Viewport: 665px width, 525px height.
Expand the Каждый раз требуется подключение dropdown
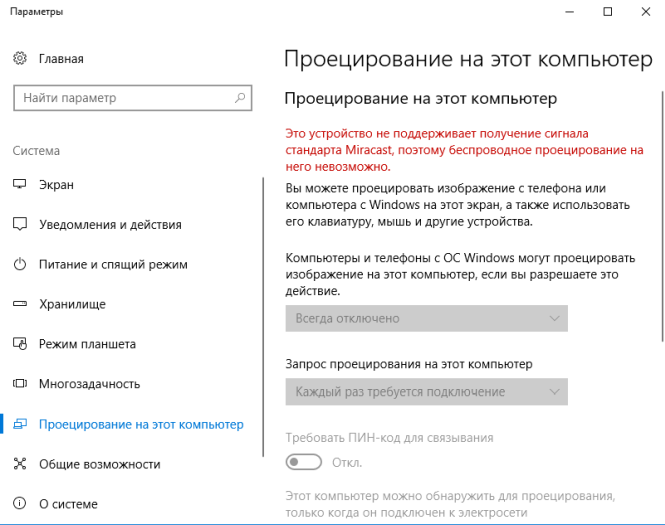426,391
